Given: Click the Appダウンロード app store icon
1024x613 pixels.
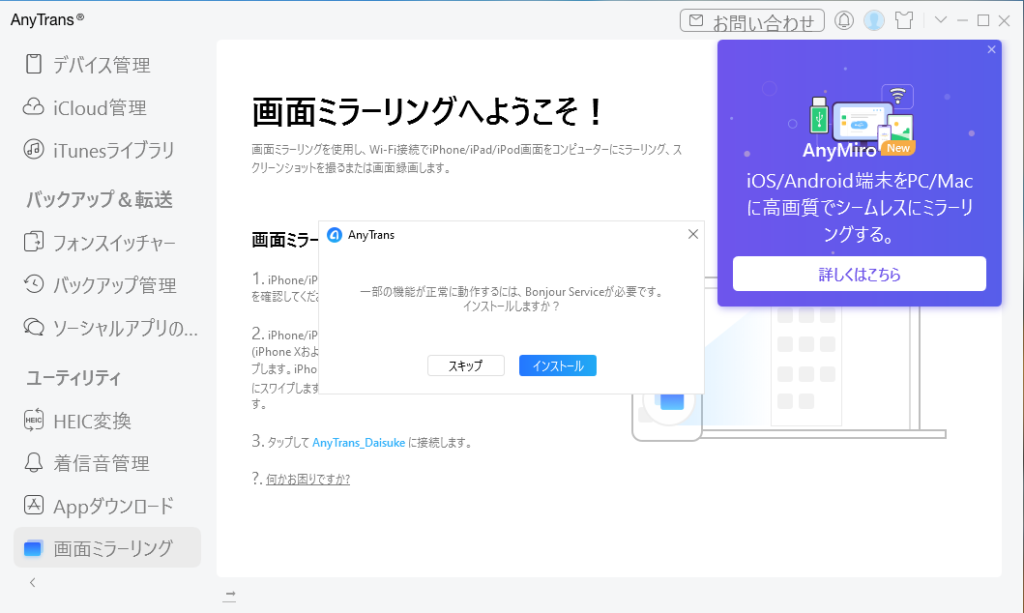Looking at the screenshot, I should coord(33,505).
